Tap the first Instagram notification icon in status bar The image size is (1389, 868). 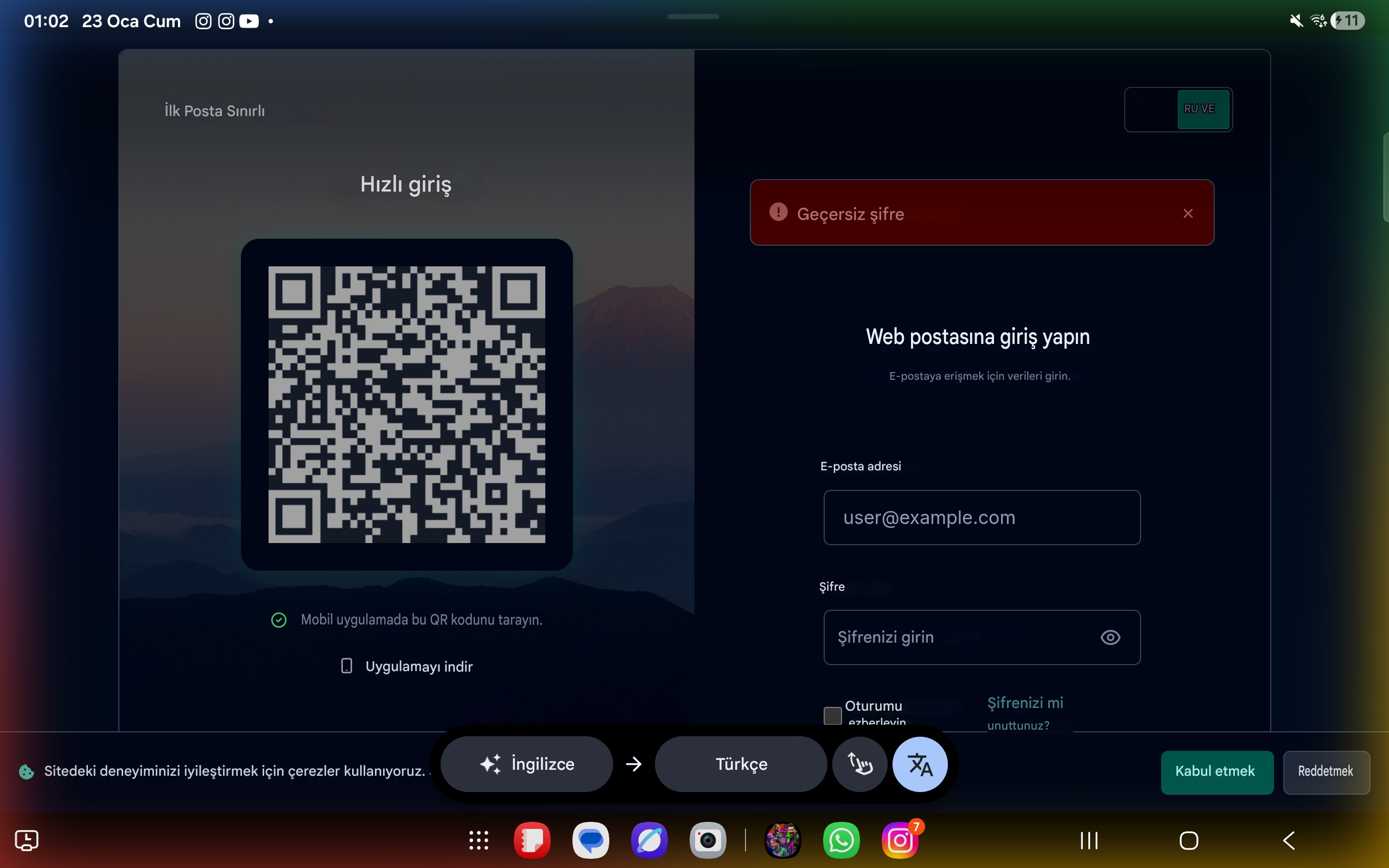(x=203, y=21)
